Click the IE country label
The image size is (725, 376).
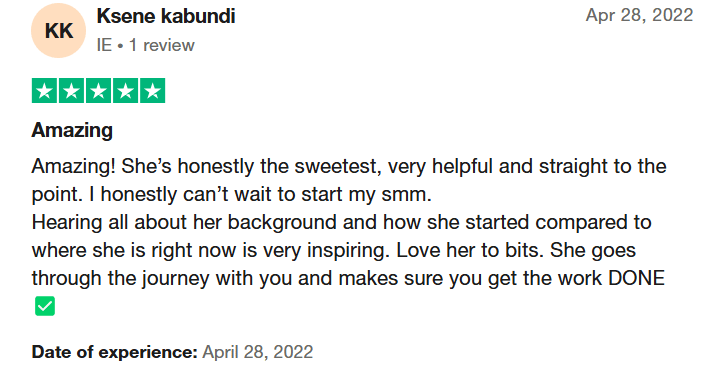(x=104, y=45)
